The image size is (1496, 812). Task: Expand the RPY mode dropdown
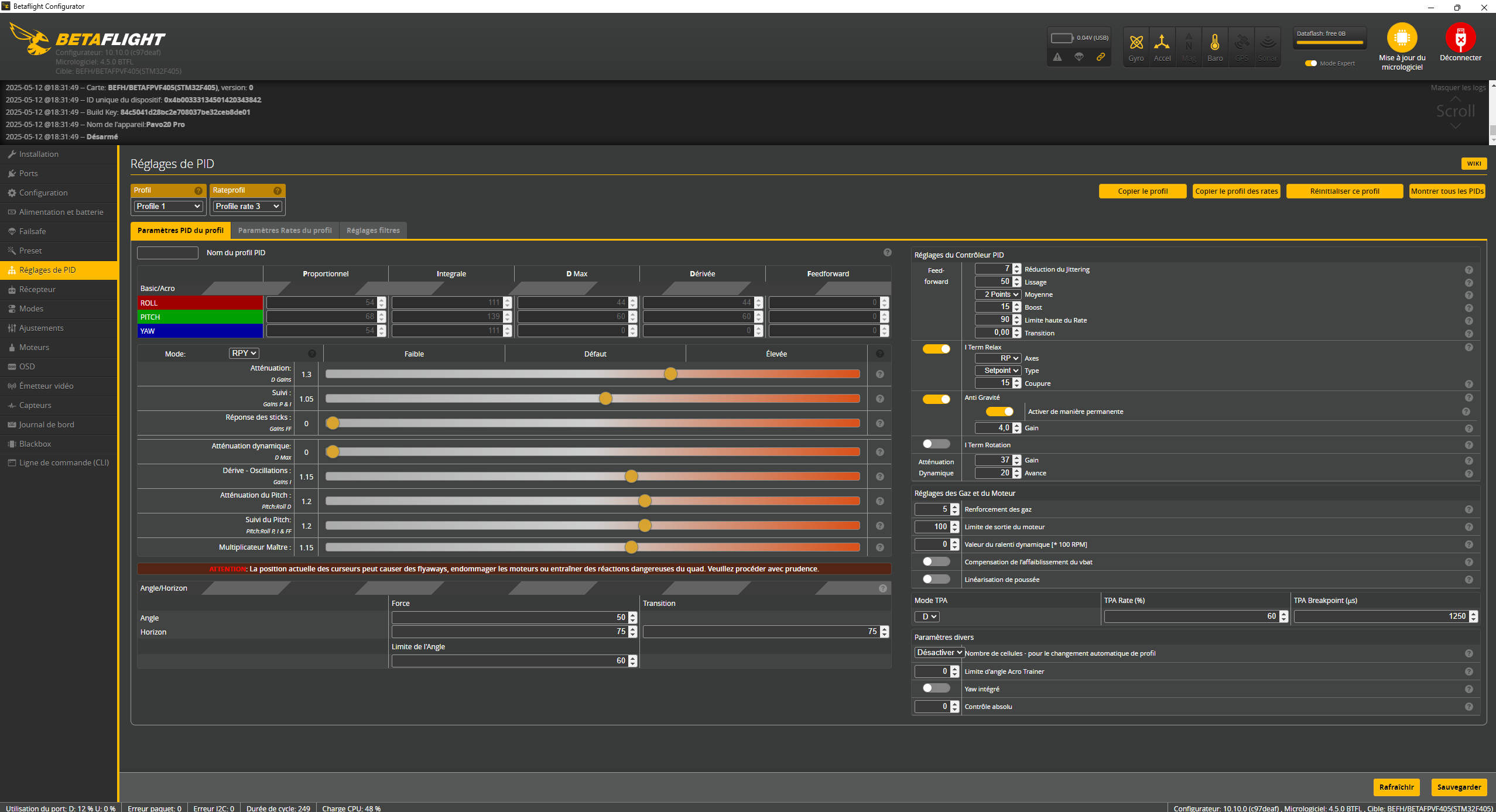point(244,354)
